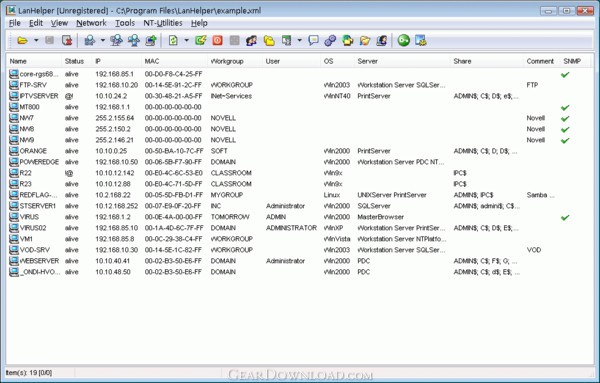This screenshot has height=383, width=600.
Task: Expand dropdown arrow next to scan icon
Action: click(x=103, y=40)
